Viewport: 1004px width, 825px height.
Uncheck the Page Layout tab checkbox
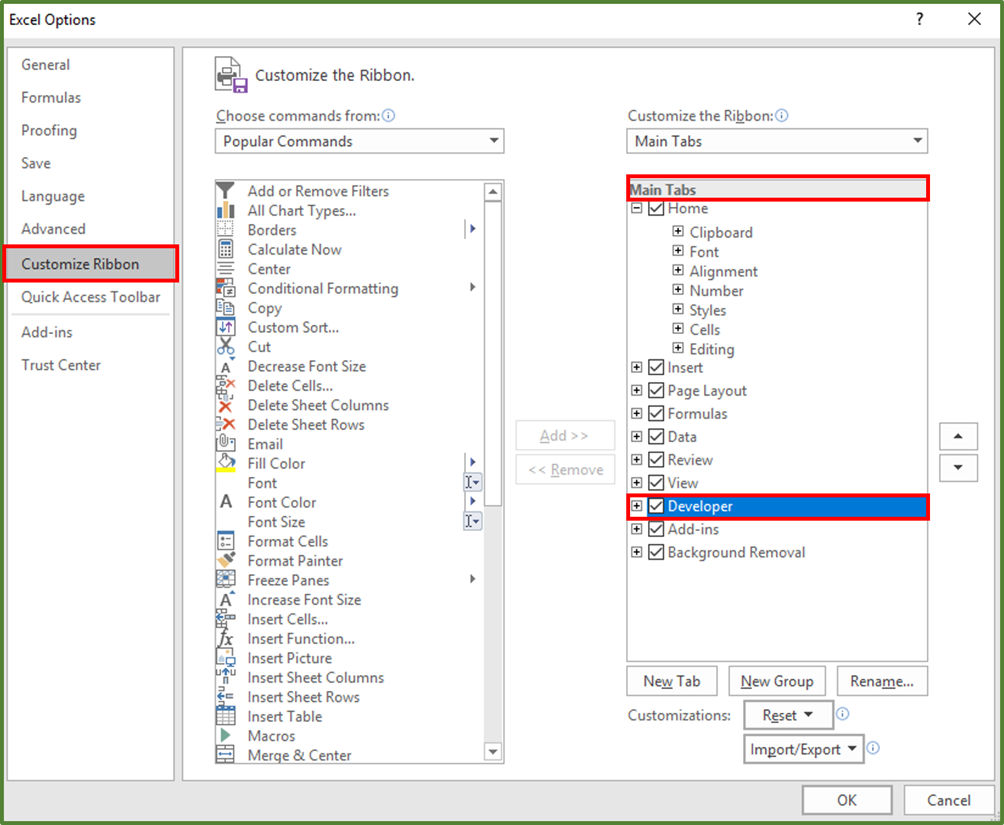656,390
